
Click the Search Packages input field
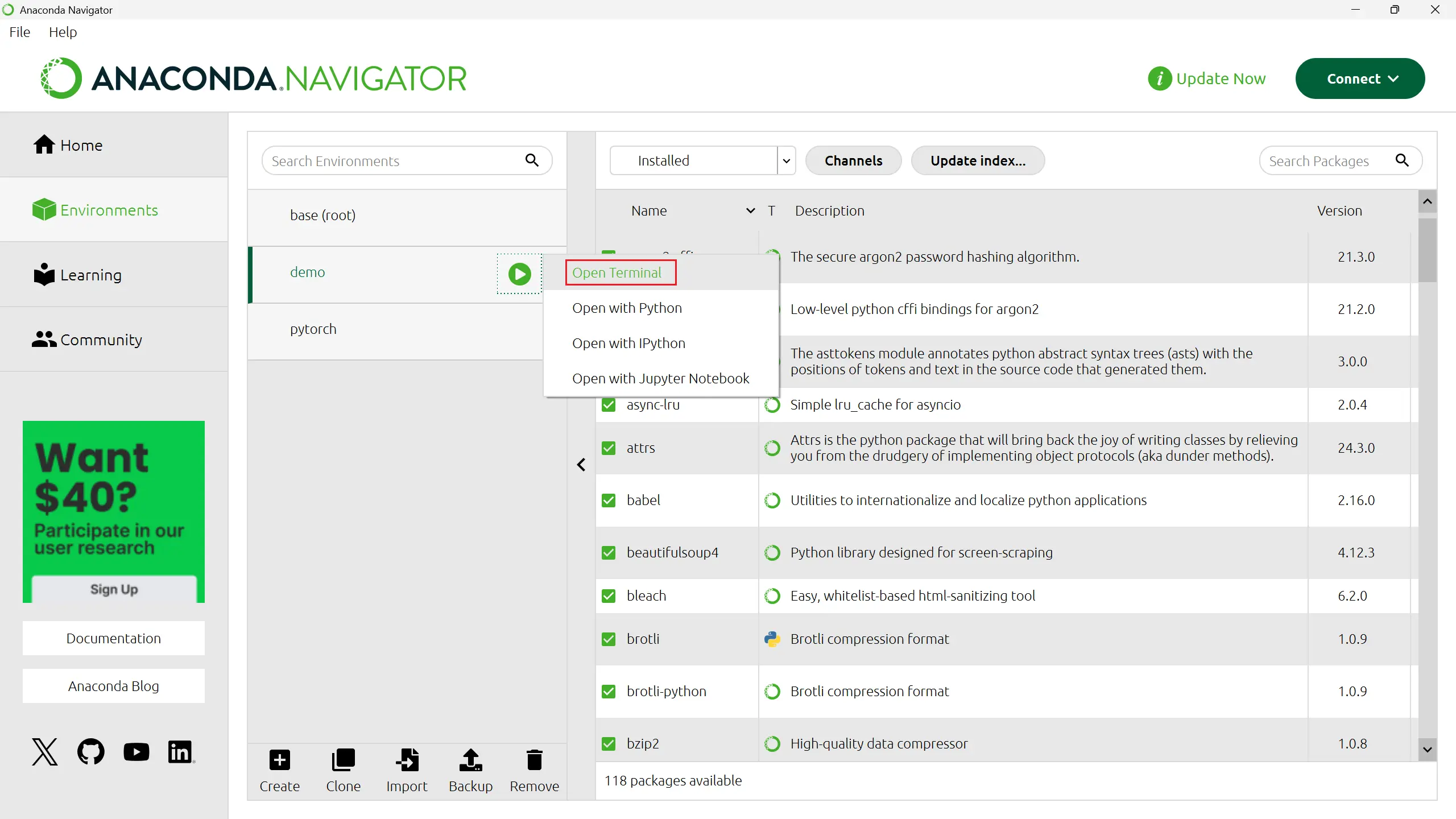coord(1325,162)
